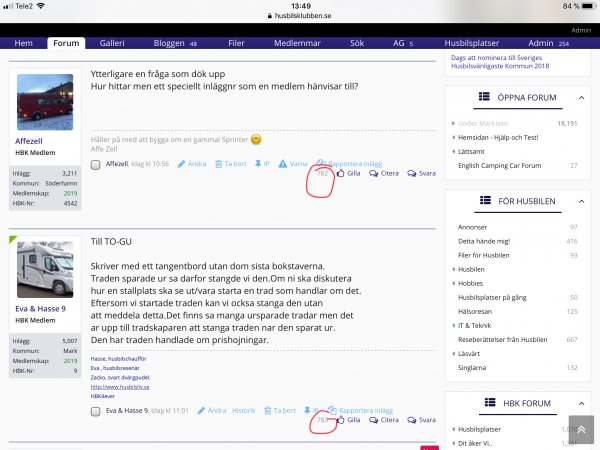
Task: Open the Galleri tab in navigation bar
Action: (112, 44)
